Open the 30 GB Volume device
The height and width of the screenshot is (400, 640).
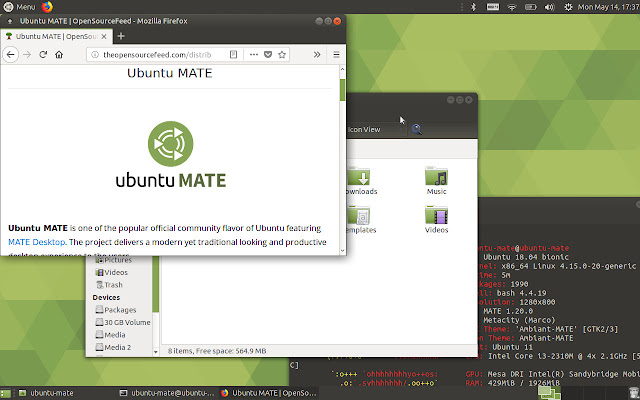tap(123, 322)
